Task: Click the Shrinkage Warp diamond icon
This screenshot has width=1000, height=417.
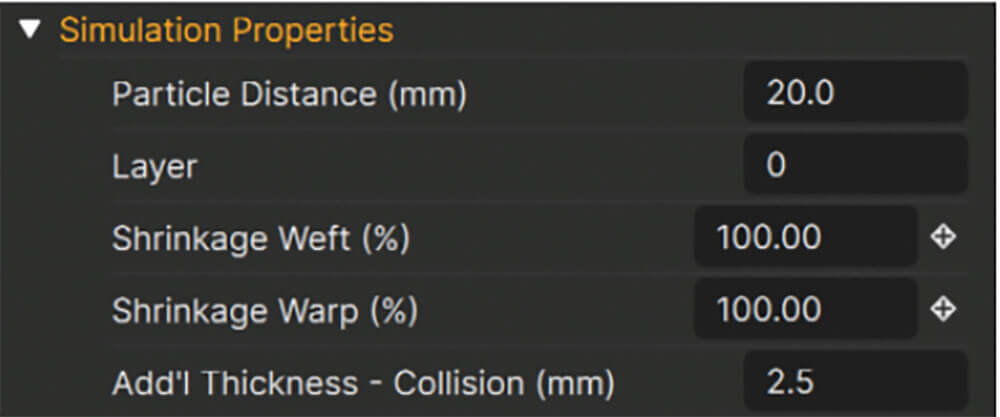Action: pyautogui.click(x=943, y=309)
